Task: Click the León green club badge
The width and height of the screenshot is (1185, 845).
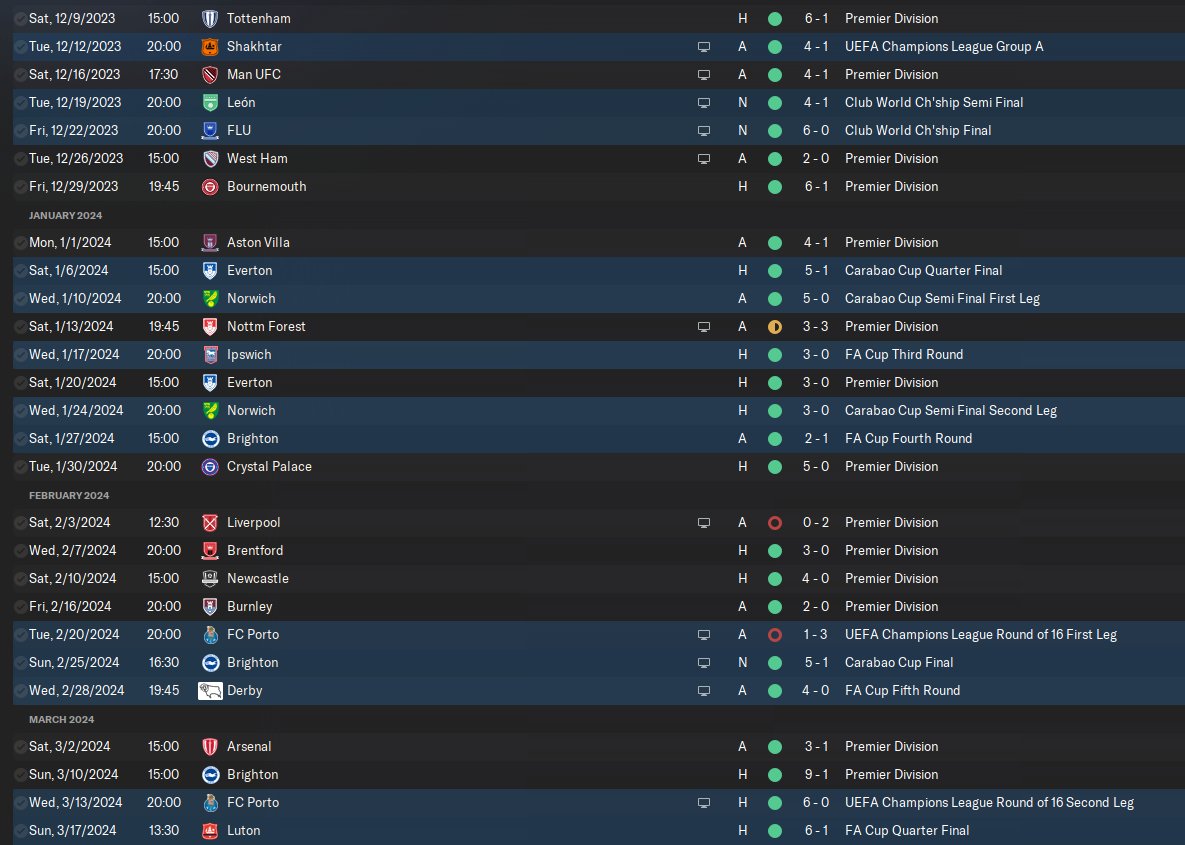Action: coord(210,102)
